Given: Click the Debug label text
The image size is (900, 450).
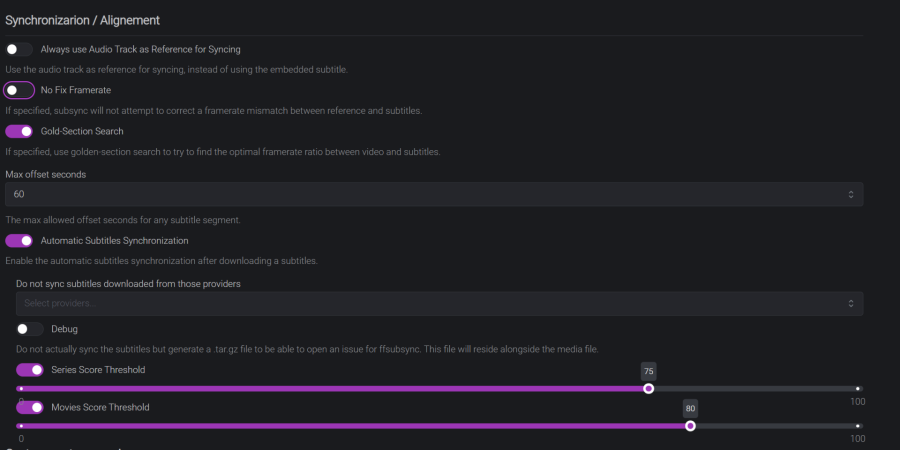Looking at the screenshot, I should coord(64,329).
